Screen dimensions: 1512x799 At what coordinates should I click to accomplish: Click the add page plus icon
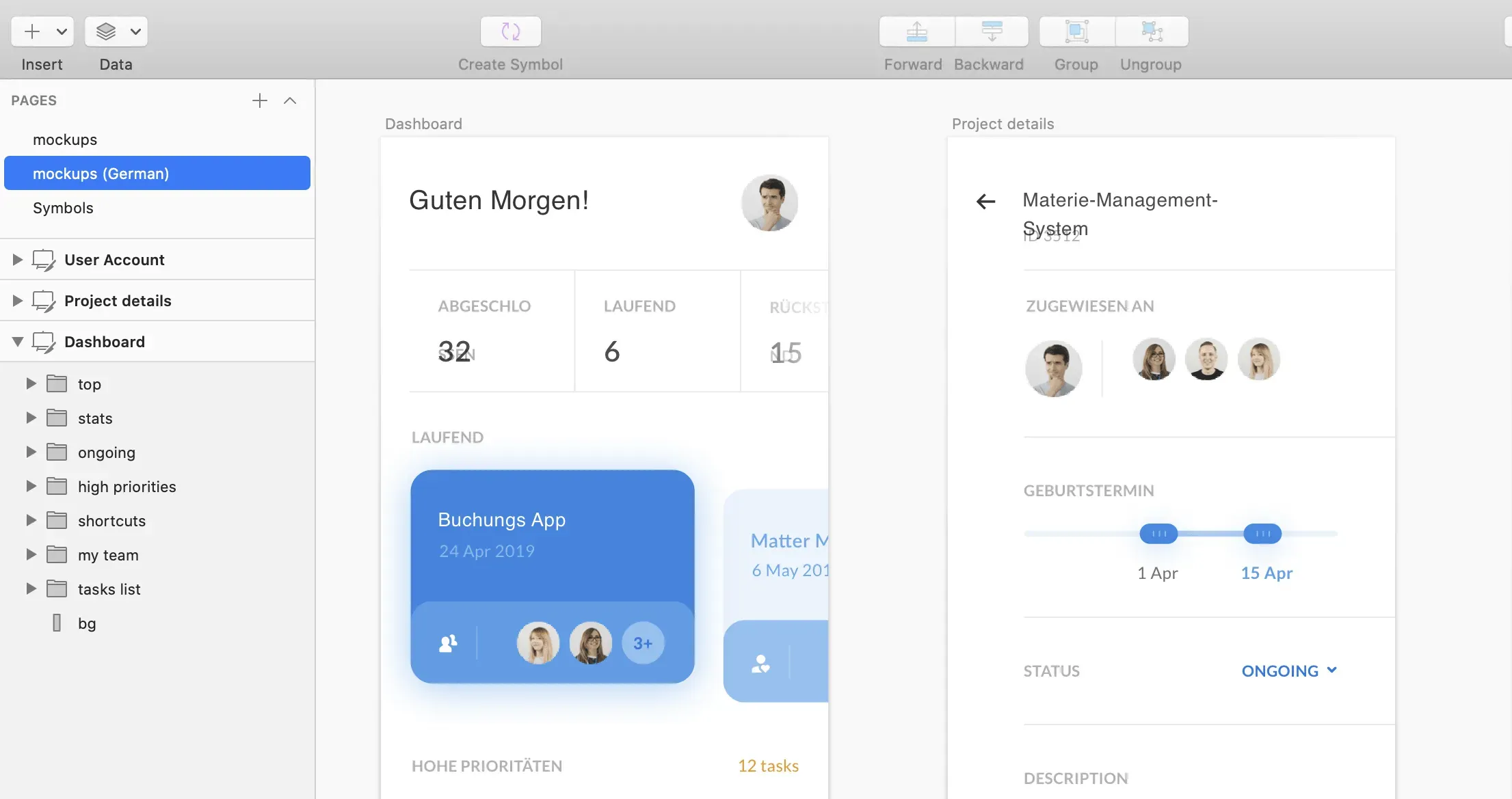click(x=259, y=100)
